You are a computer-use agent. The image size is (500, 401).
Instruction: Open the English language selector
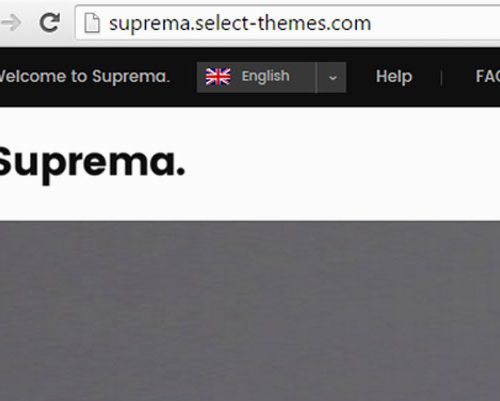271,77
